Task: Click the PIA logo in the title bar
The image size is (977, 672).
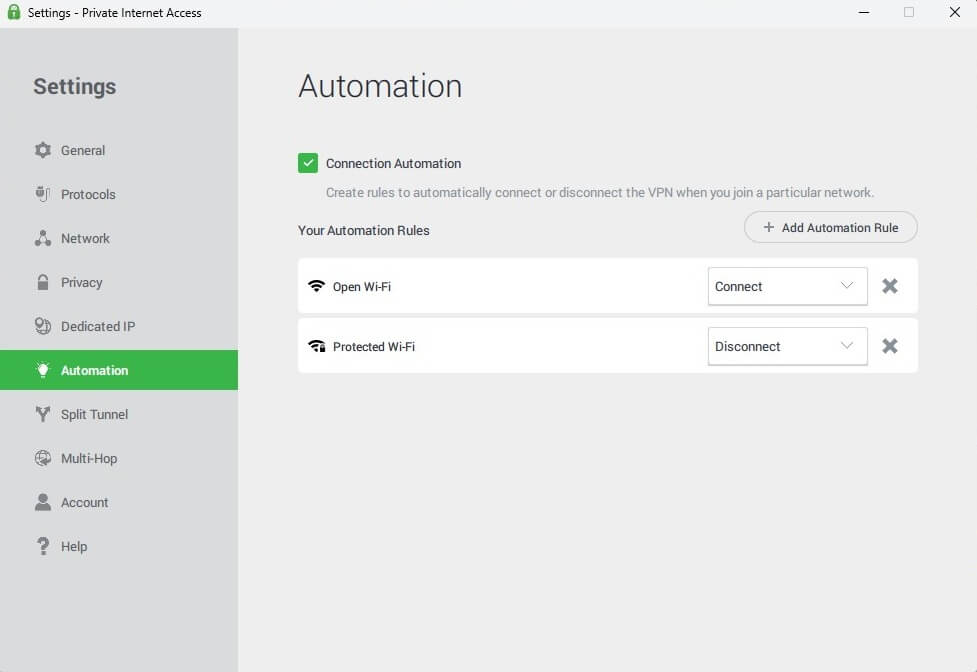Action: [x=12, y=12]
